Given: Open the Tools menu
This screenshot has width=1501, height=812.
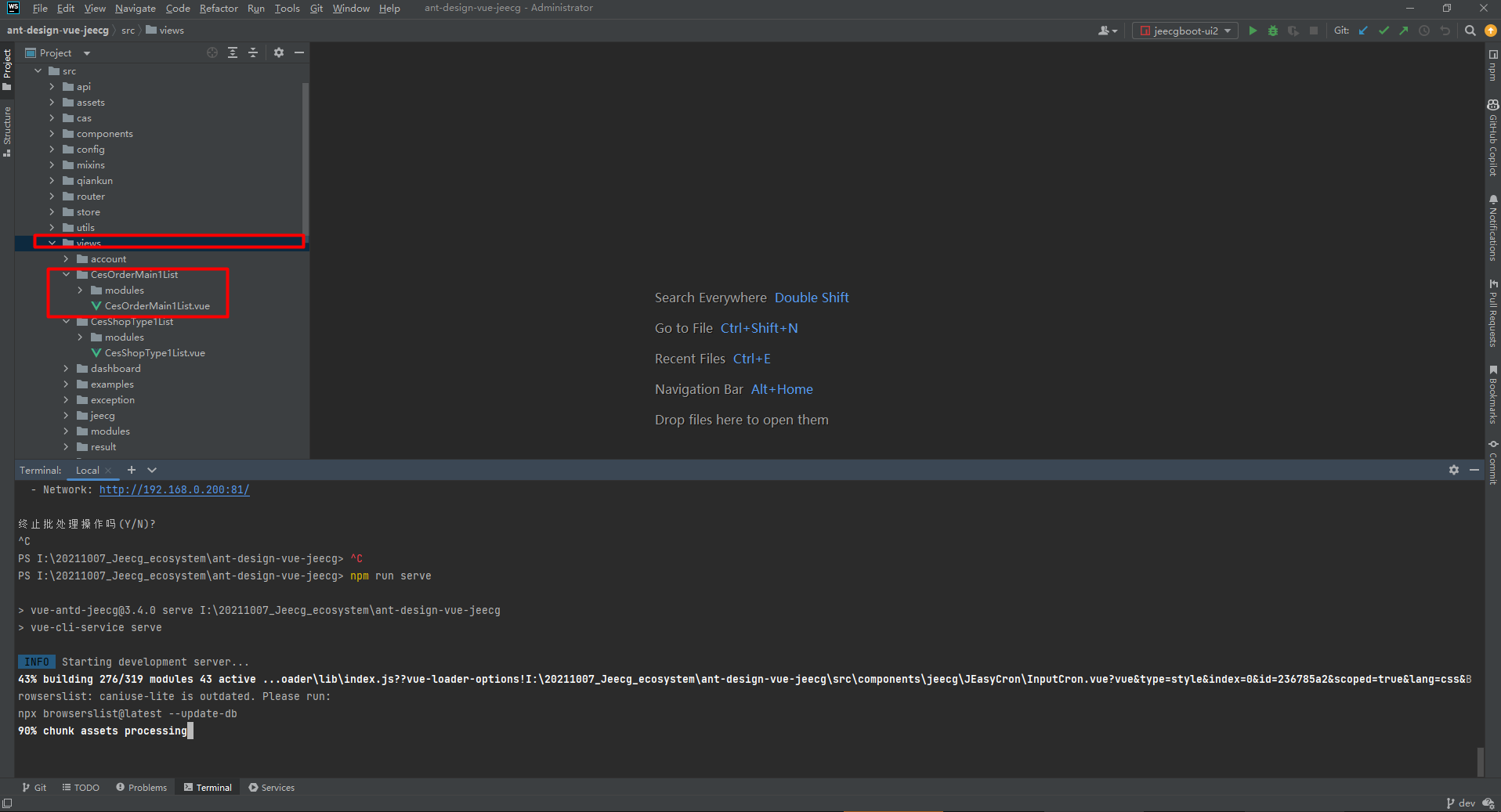Looking at the screenshot, I should (287, 8).
